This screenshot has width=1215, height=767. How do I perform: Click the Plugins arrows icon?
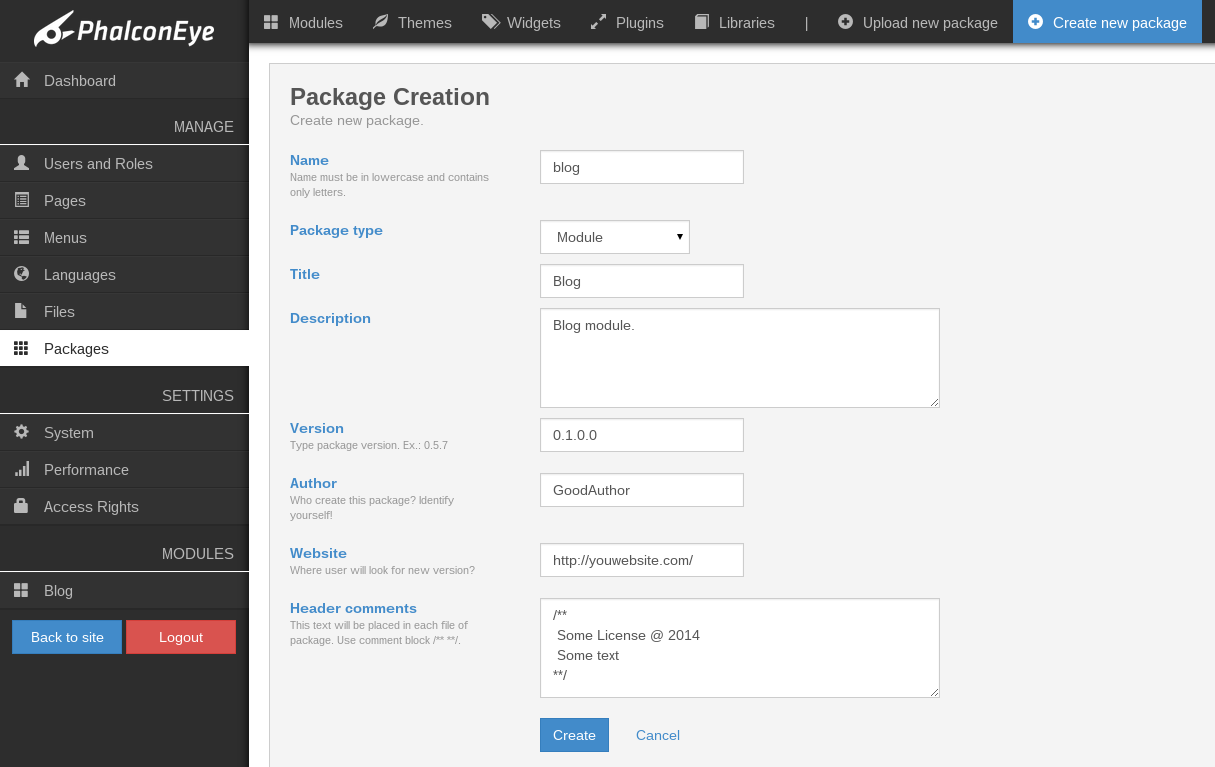(x=599, y=22)
